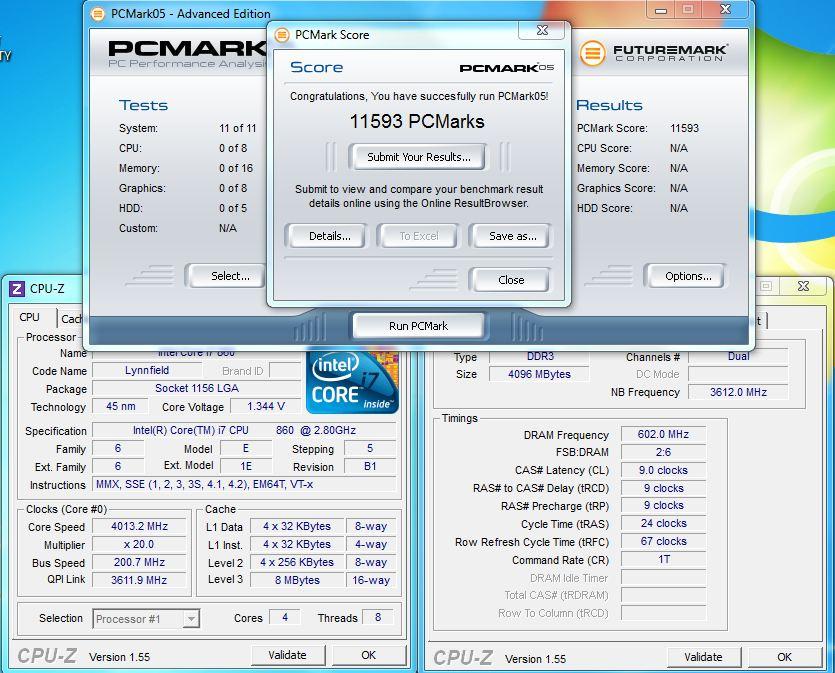Click Command Rate value 1T
The height and width of the screenshot is (673, 835).
pos(664,560)
